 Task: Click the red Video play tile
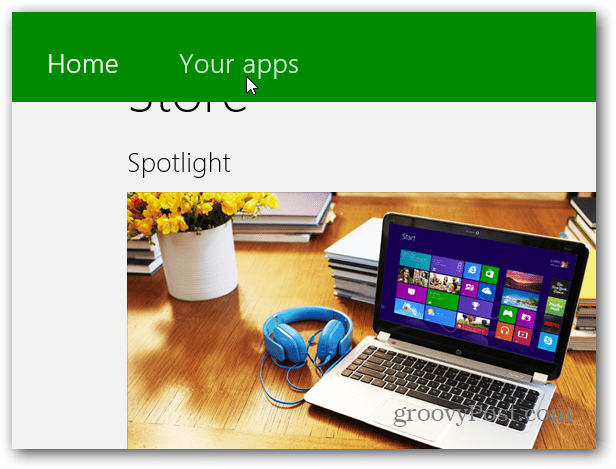[522, 335]
